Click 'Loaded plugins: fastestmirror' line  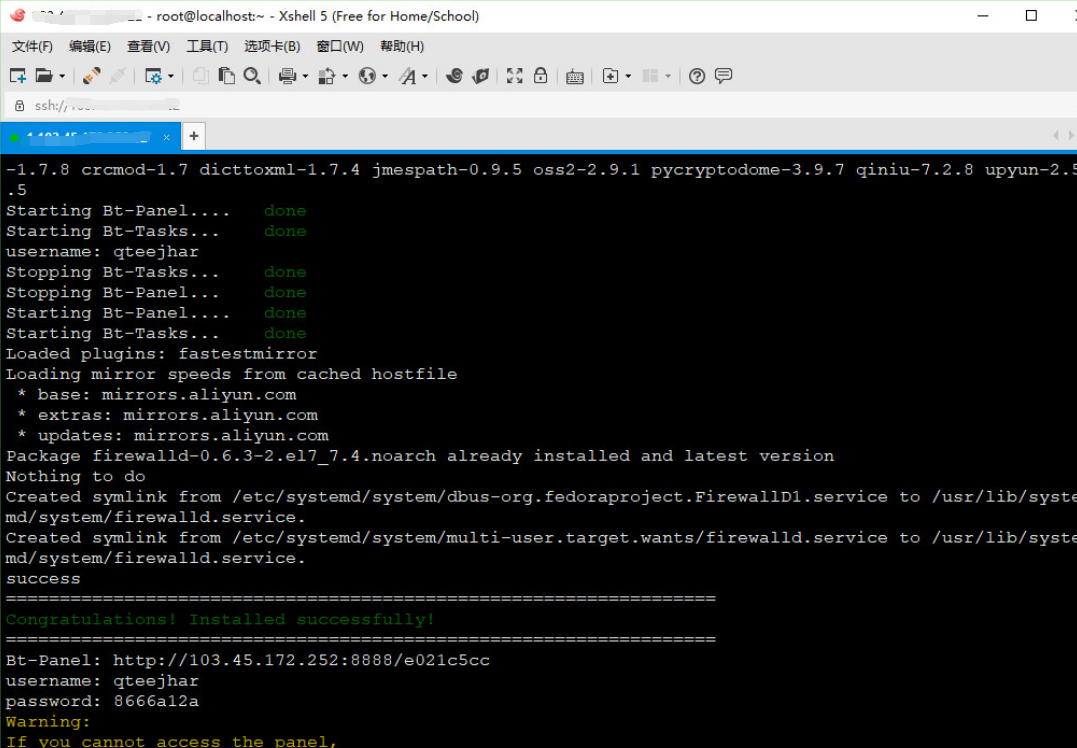161,354
